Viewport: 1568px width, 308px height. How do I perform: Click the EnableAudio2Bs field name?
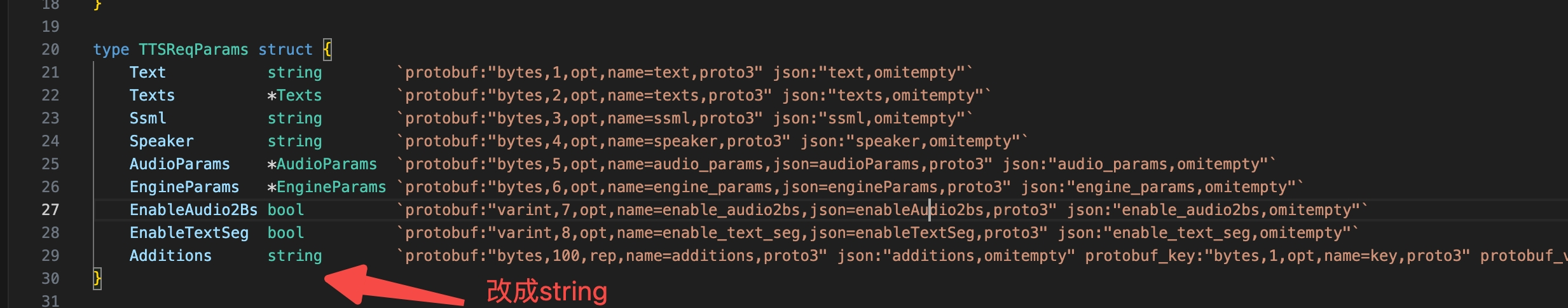[193, 210]
